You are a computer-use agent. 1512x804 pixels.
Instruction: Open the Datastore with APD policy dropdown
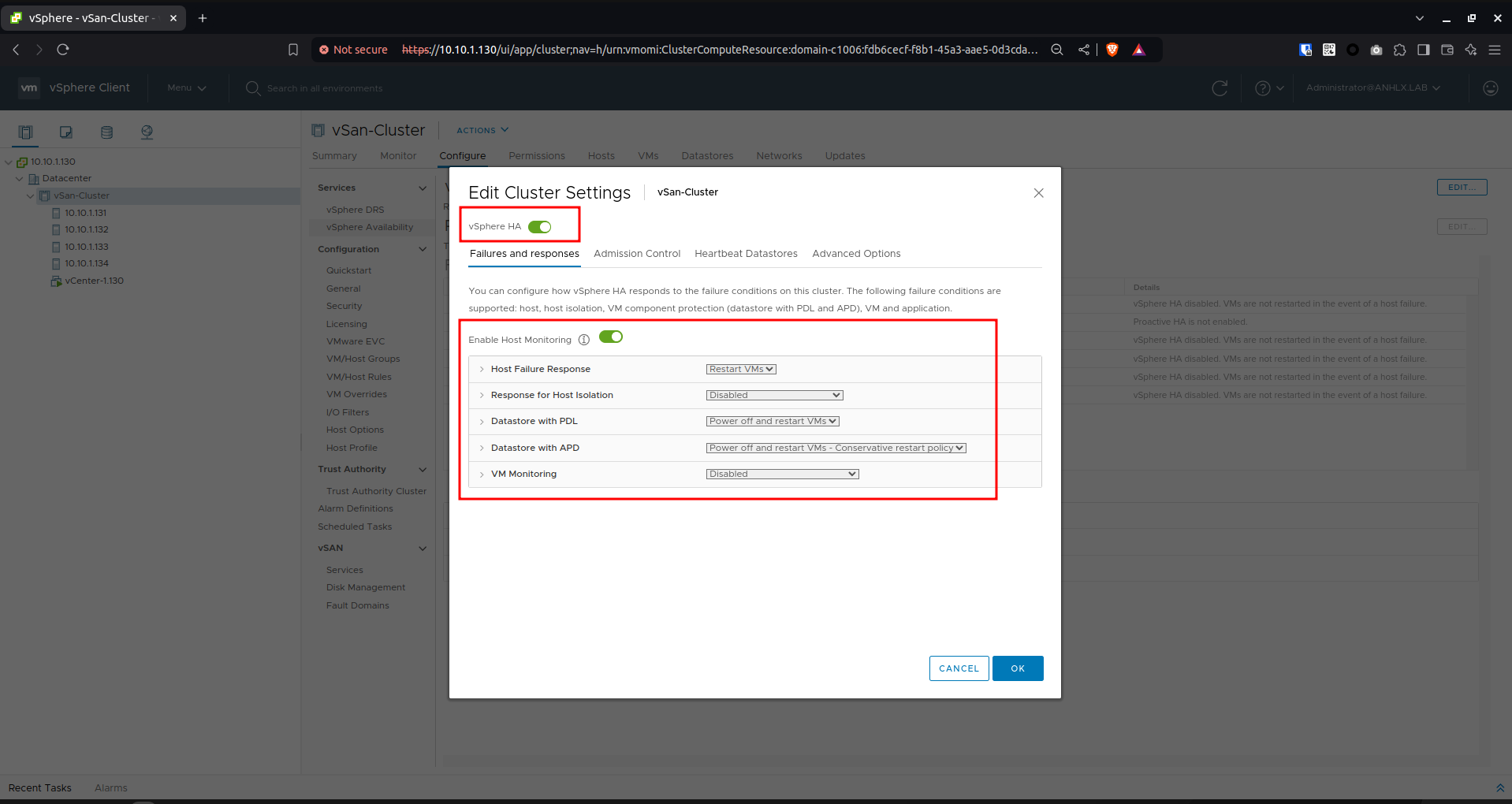[x=836, y=448]
